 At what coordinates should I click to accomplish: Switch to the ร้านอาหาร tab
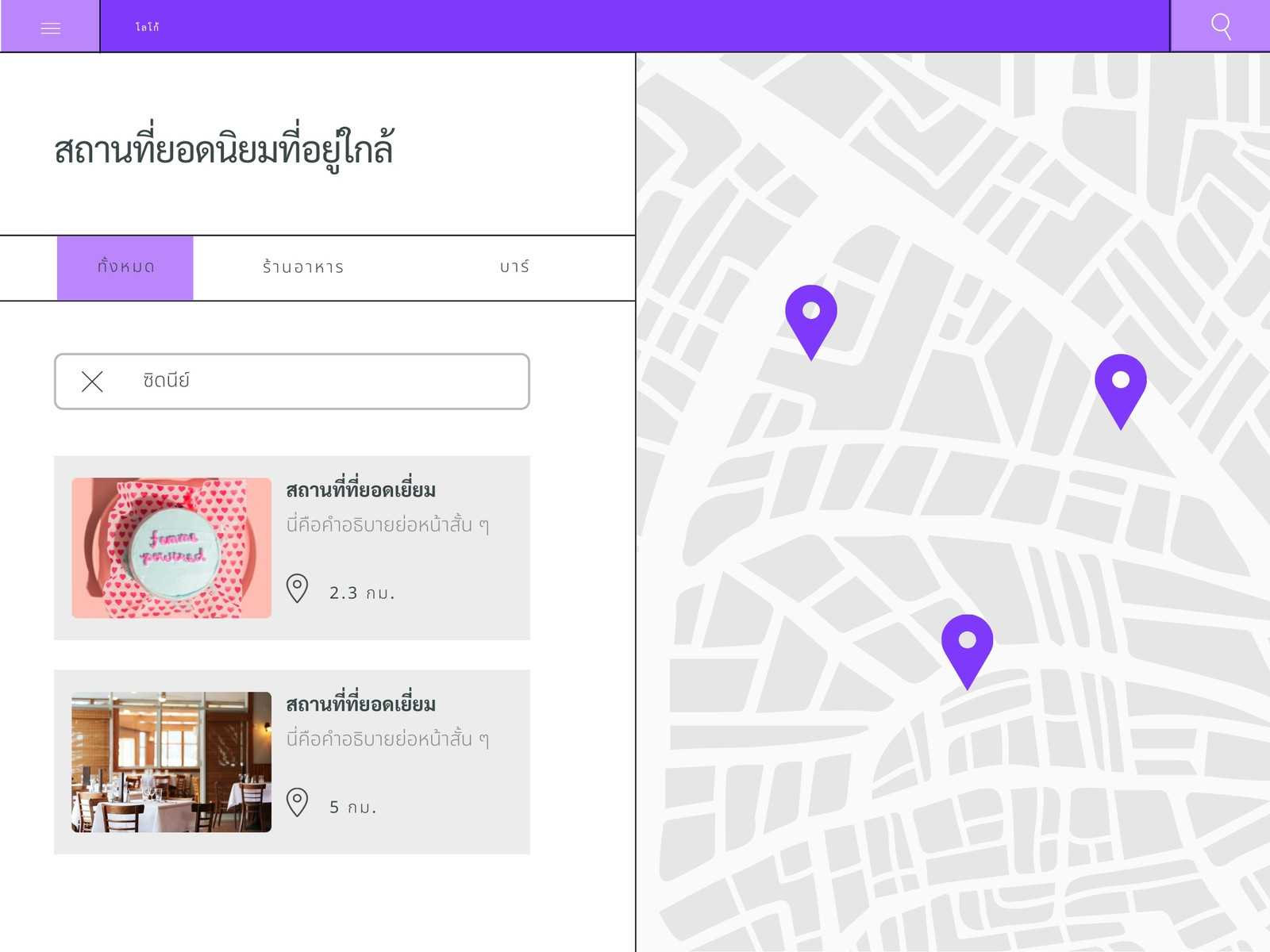pyautogui.click(x=303, y=267)
